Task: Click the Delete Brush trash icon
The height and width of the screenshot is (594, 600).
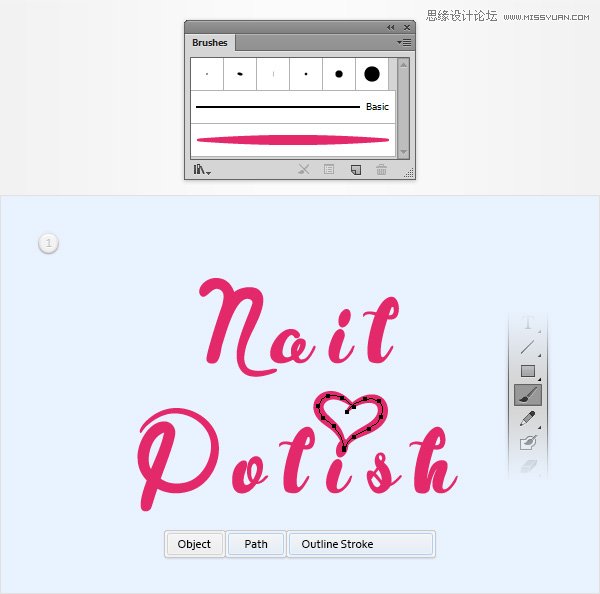Action: 381,170
